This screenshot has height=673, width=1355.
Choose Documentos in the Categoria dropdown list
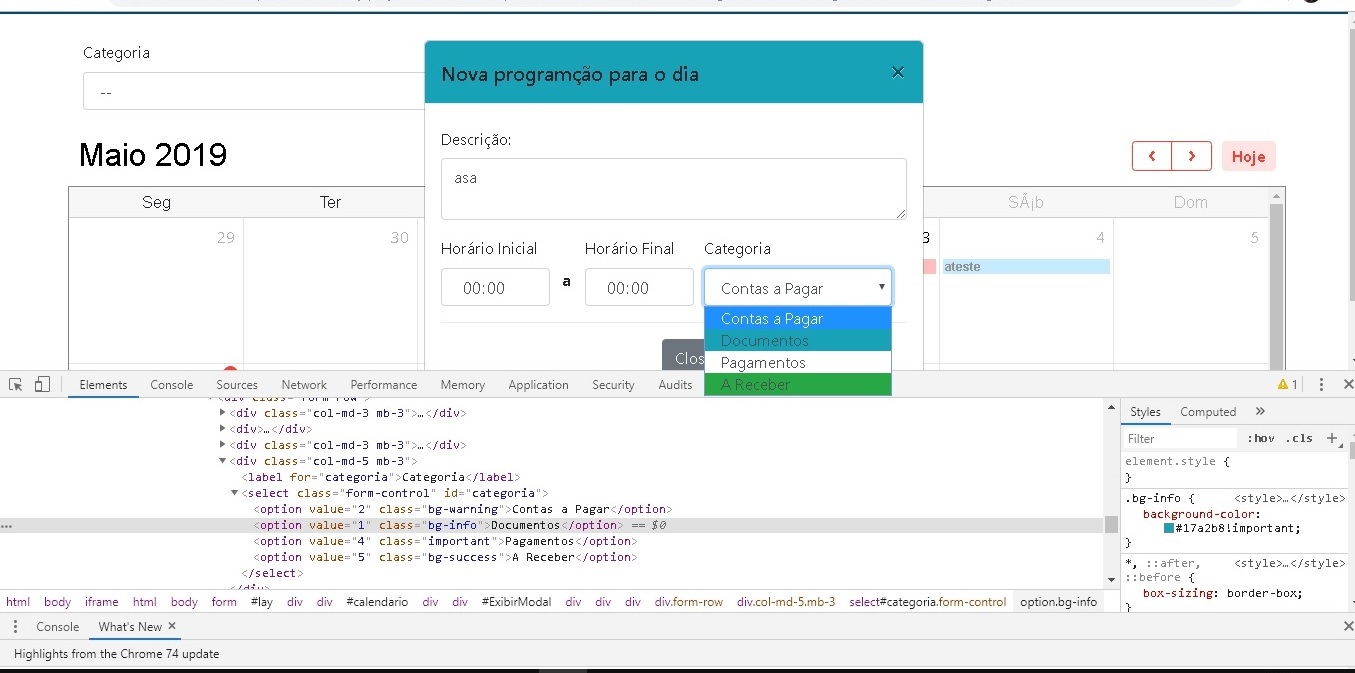pos(798,341)
